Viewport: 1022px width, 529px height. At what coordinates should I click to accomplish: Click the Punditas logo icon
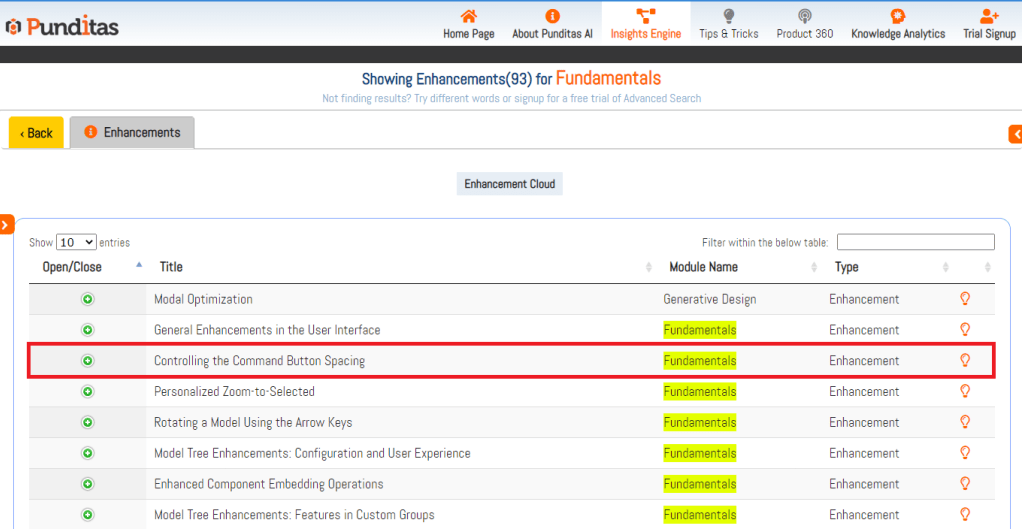(14, 27)
